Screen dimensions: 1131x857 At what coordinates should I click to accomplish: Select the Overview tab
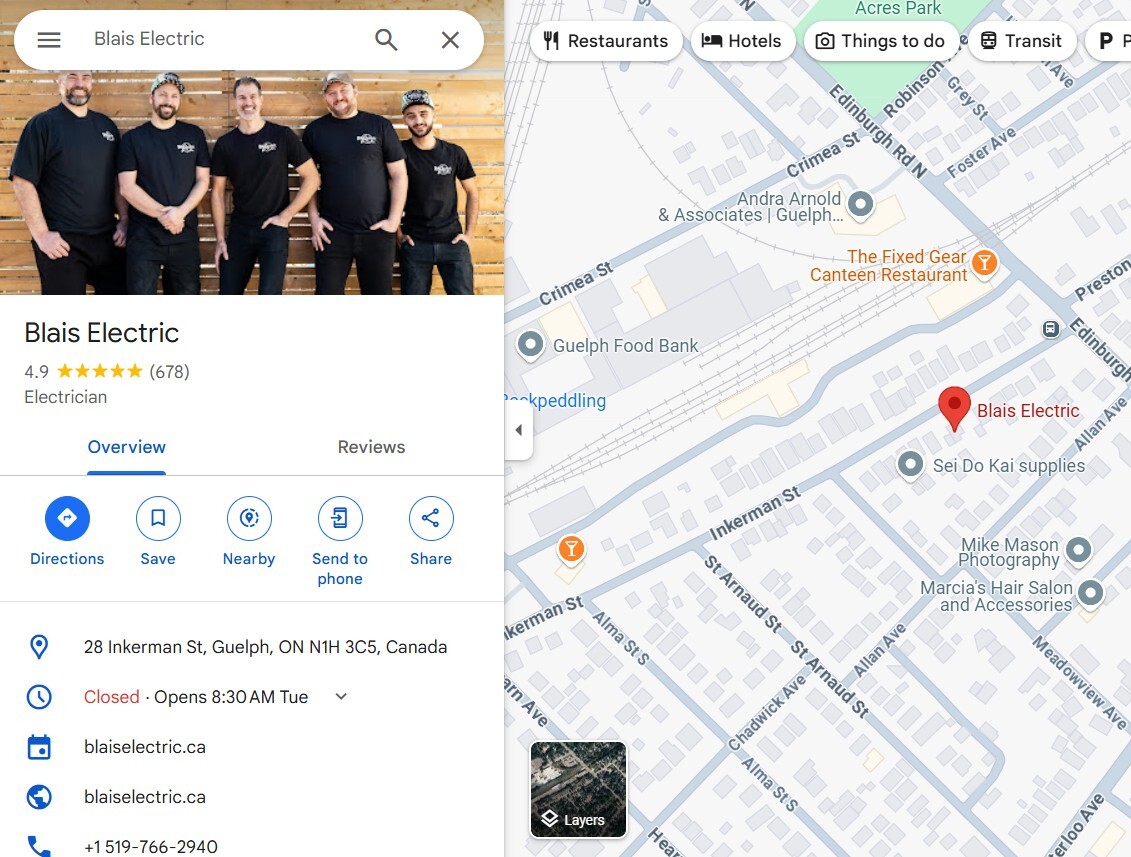coord(126,447)
